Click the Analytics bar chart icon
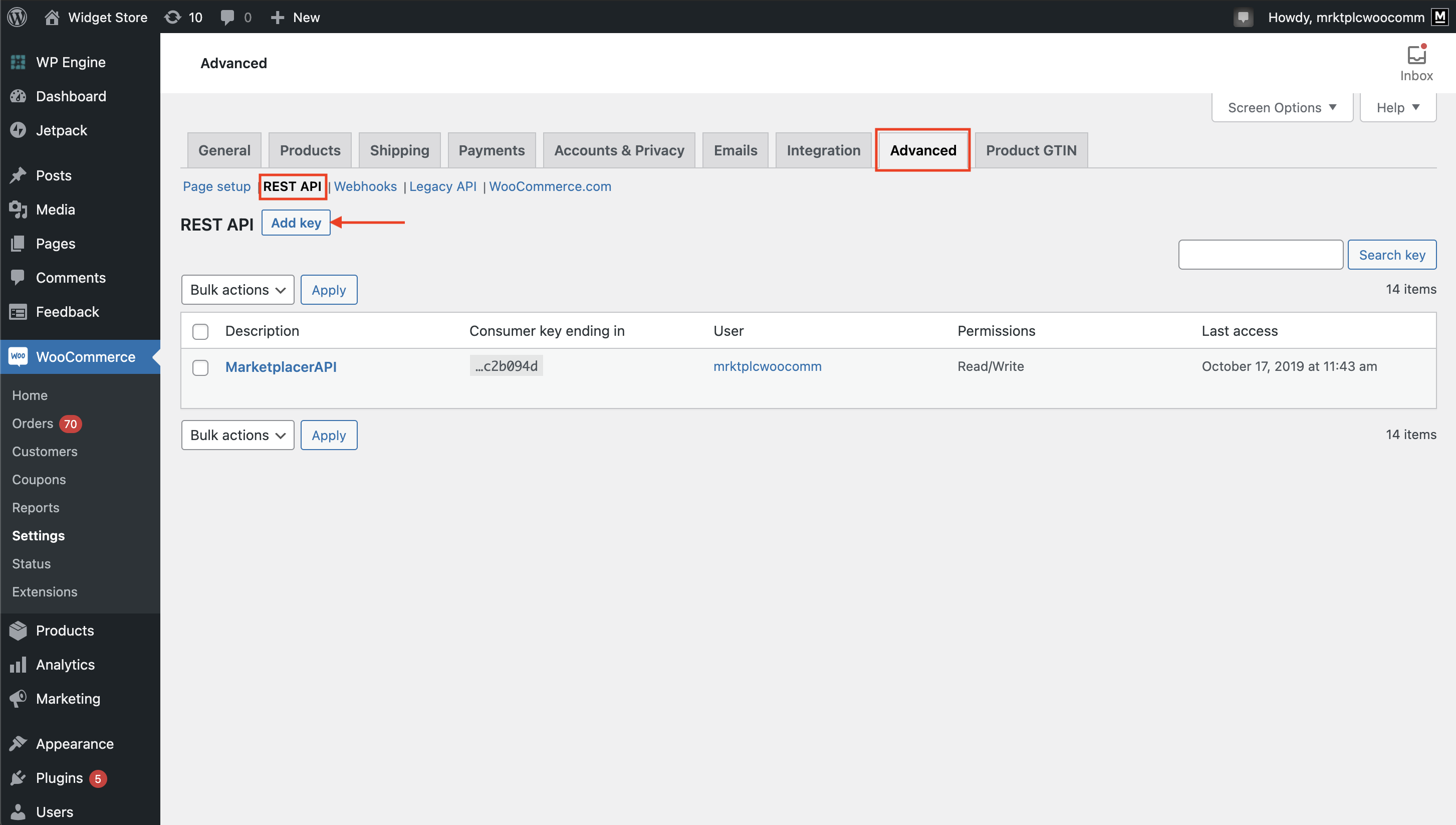 point(18,665)
